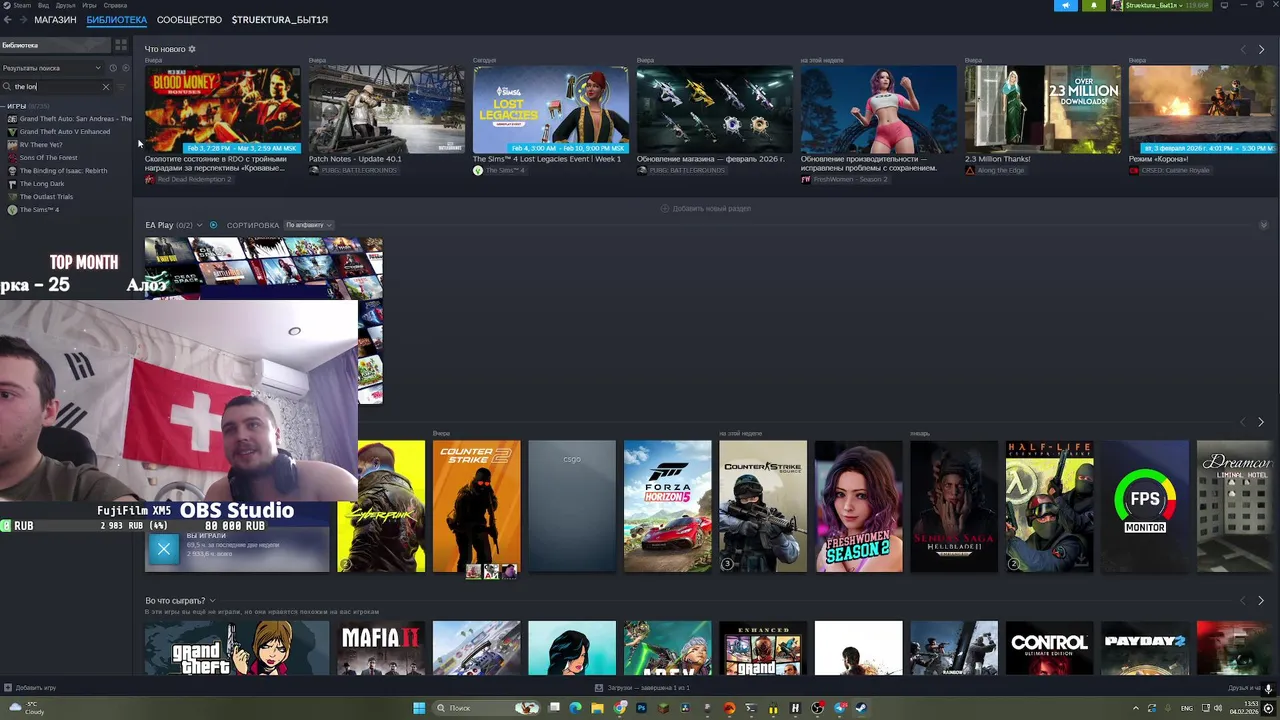The width and height of the screenshot is (1280, 720).
Task: Open Mafia II suggested game cover
Action: click(380, 648)
